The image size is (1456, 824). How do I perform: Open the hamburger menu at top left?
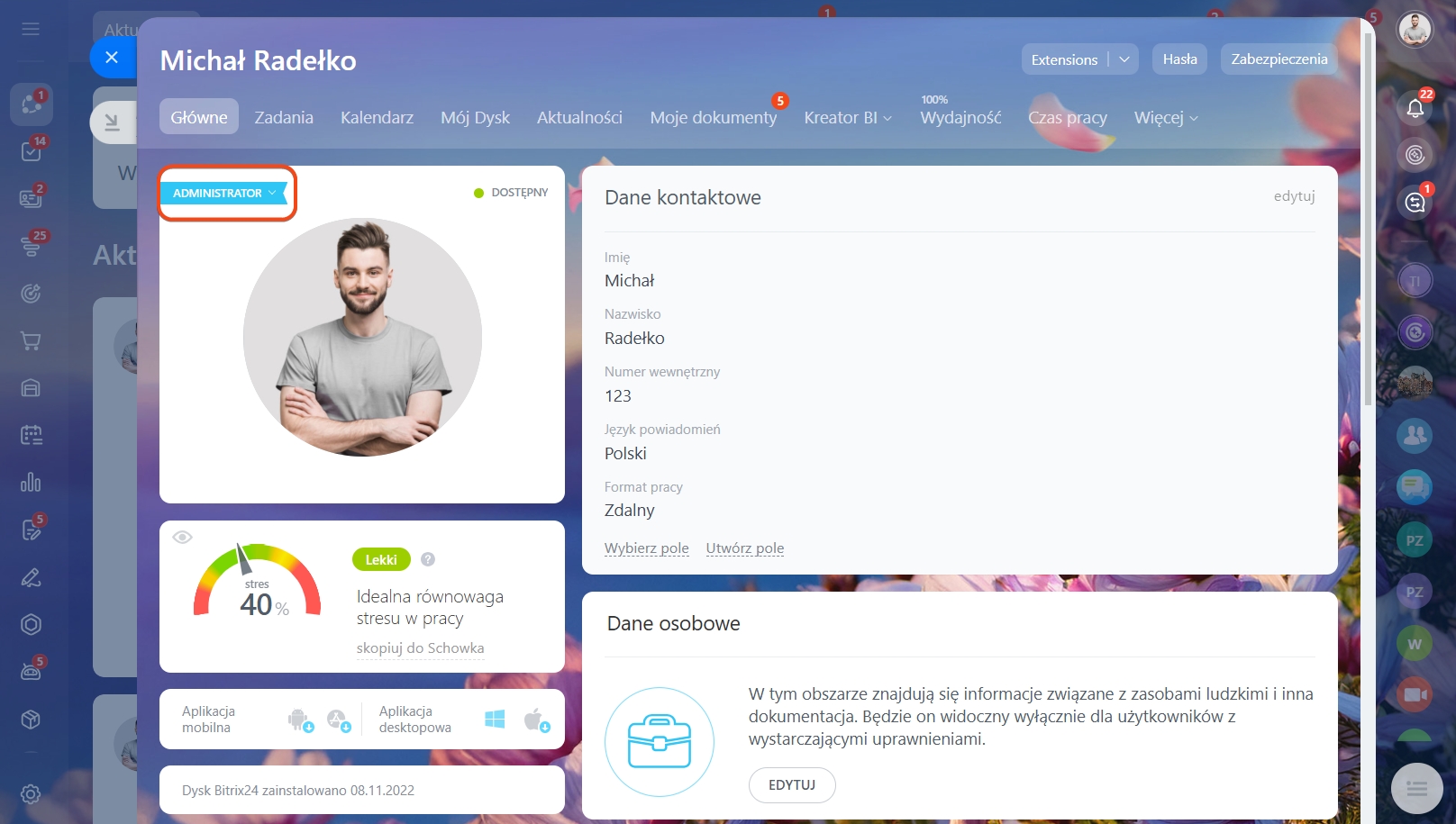pyautogui.click(x=31, y=29)
